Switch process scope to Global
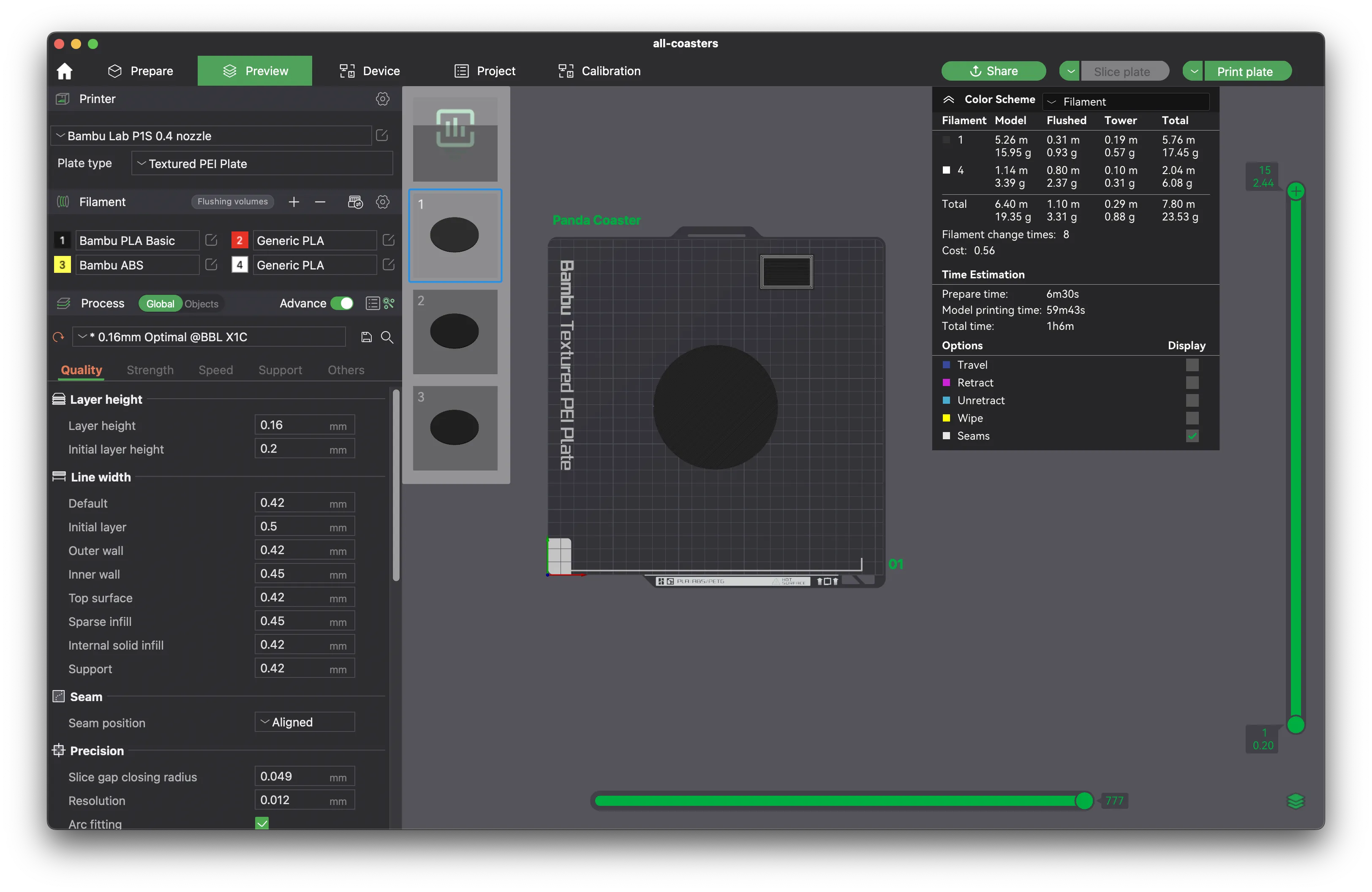Image resolution: width=1372 pixels, height=892 pixels. (160, 304)
